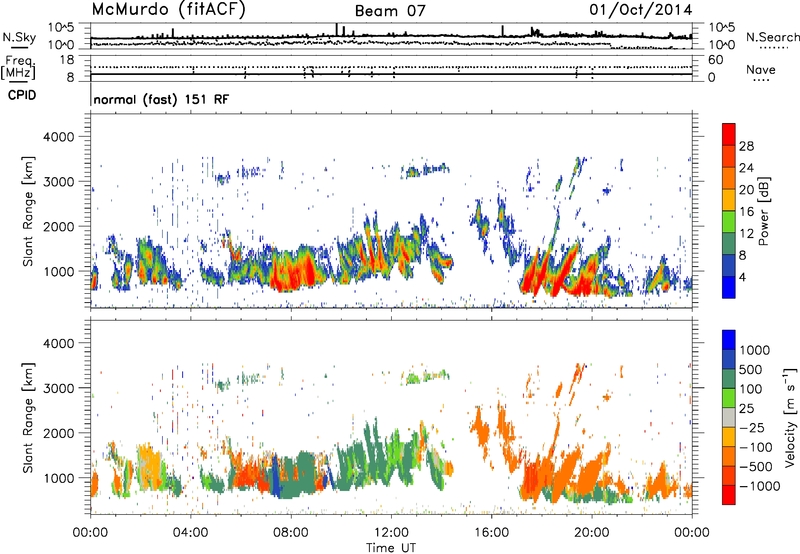This screenshot has height=554, width=800.
Task: Click the "CPID" label
Action: click(22, 95)
